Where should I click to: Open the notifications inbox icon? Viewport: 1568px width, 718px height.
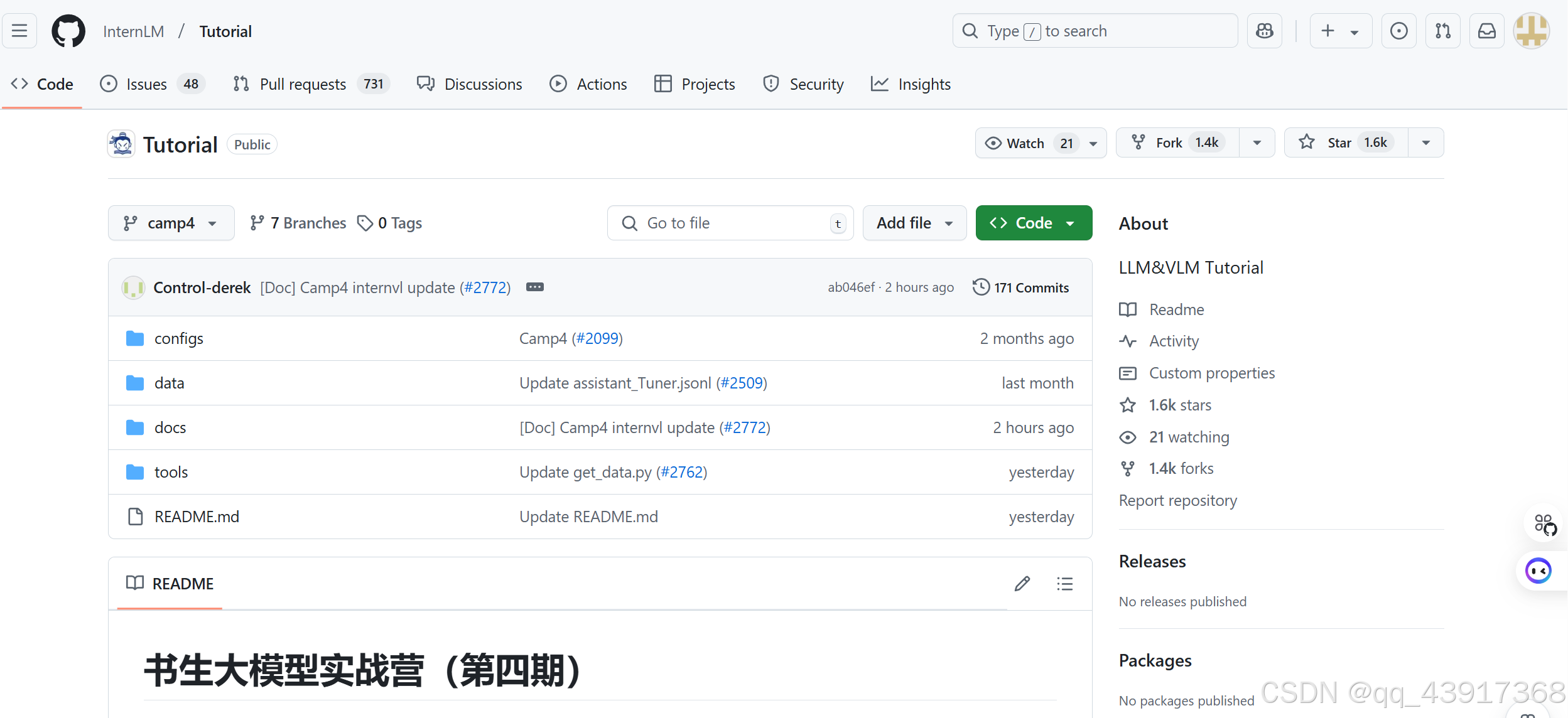tap(1487, 31)
